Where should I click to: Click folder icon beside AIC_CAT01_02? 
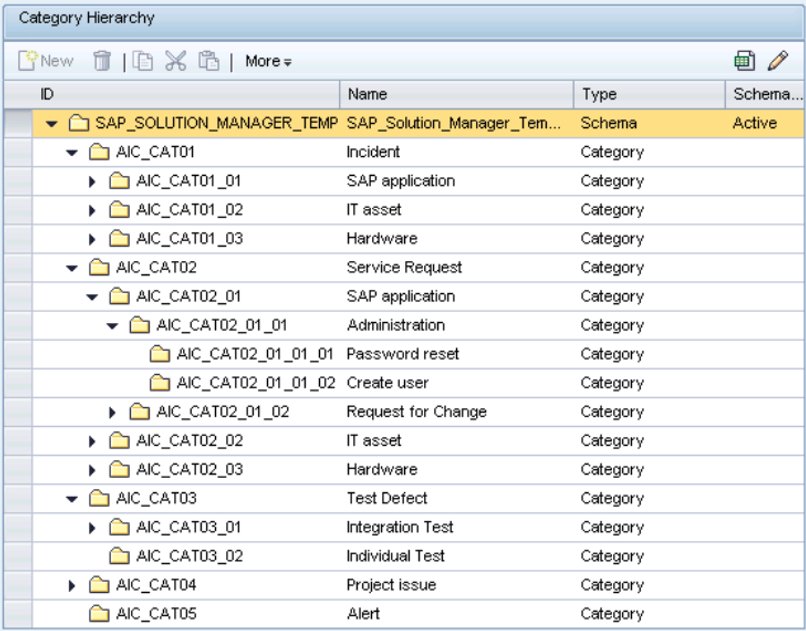(x=119, y=209)
